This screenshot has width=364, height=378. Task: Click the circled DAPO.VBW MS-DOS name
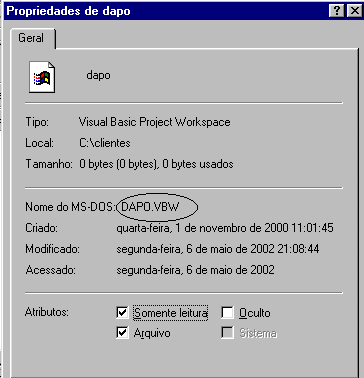[150, 207]
